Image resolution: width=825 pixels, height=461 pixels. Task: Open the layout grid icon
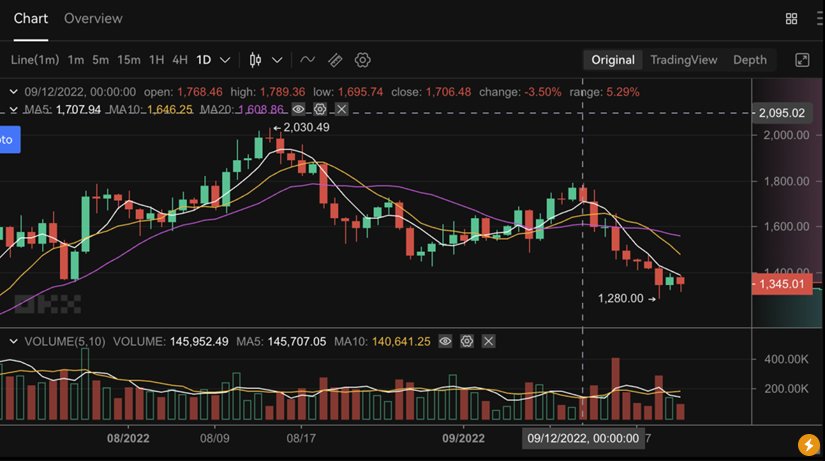click(792, 19)
